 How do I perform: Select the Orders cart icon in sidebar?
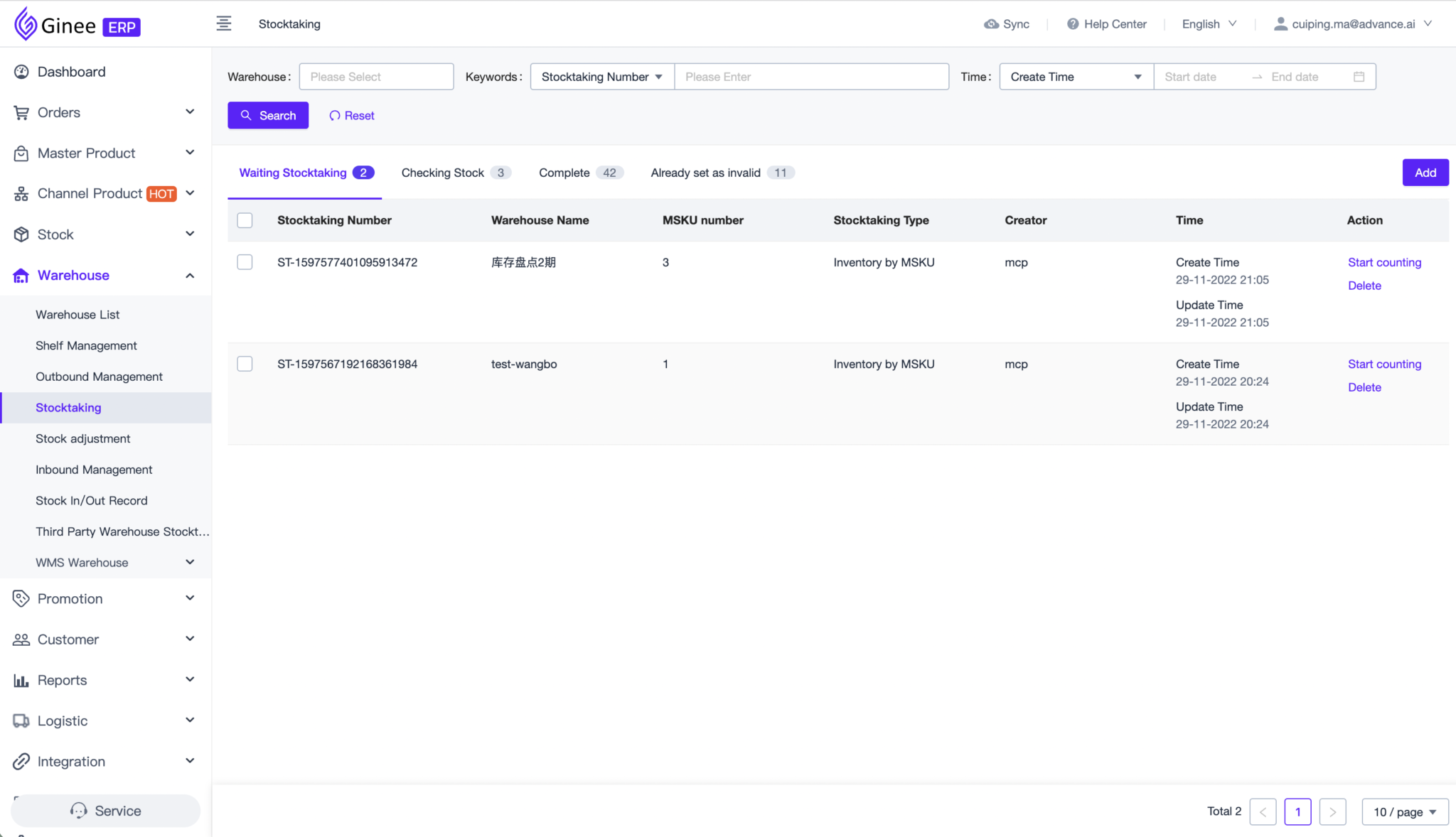(21, 112)
